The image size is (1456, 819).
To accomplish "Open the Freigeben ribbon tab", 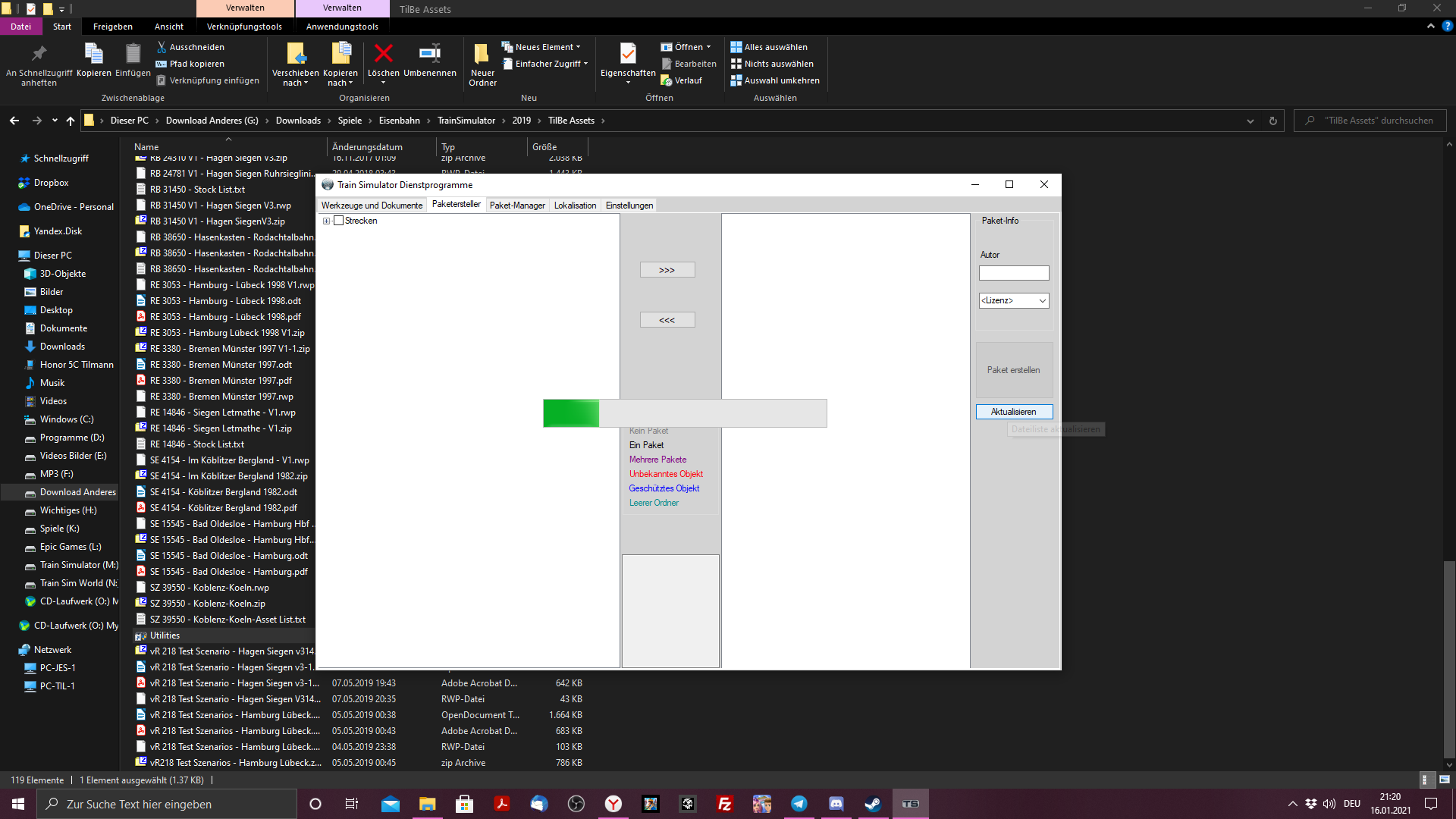I will pyautogui.click(x=113, y=27).
